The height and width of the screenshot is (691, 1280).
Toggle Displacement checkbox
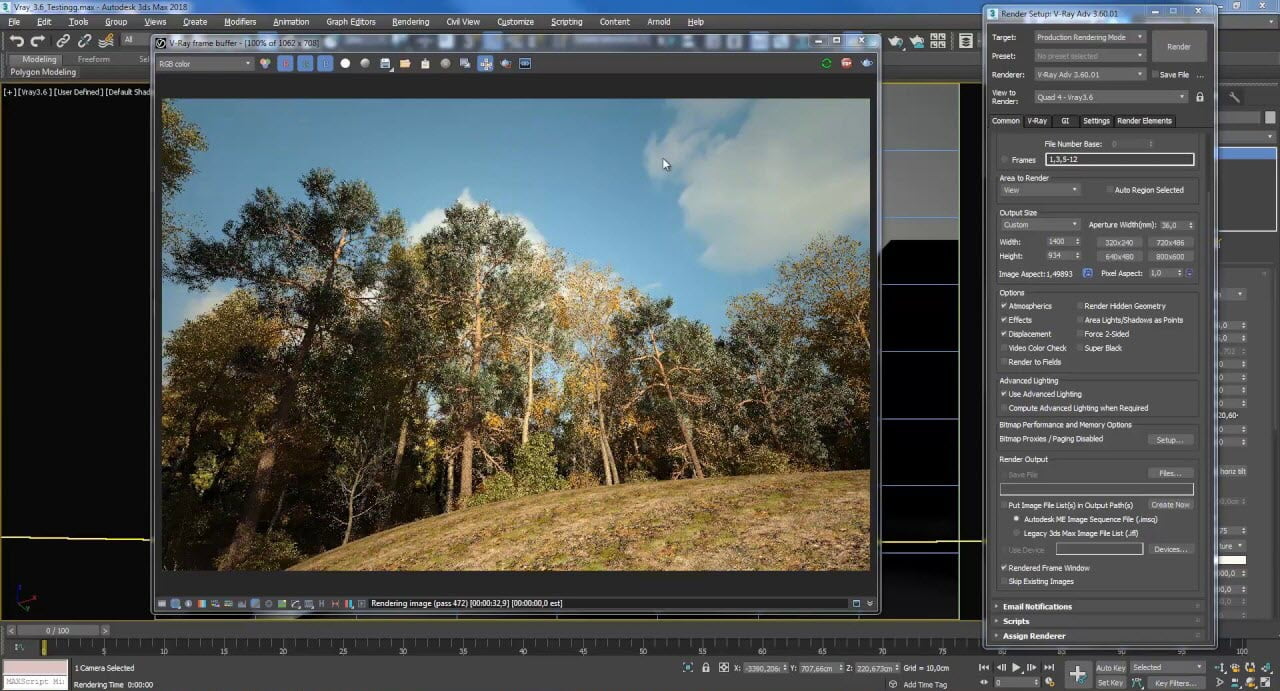(x=1004, y=334)
